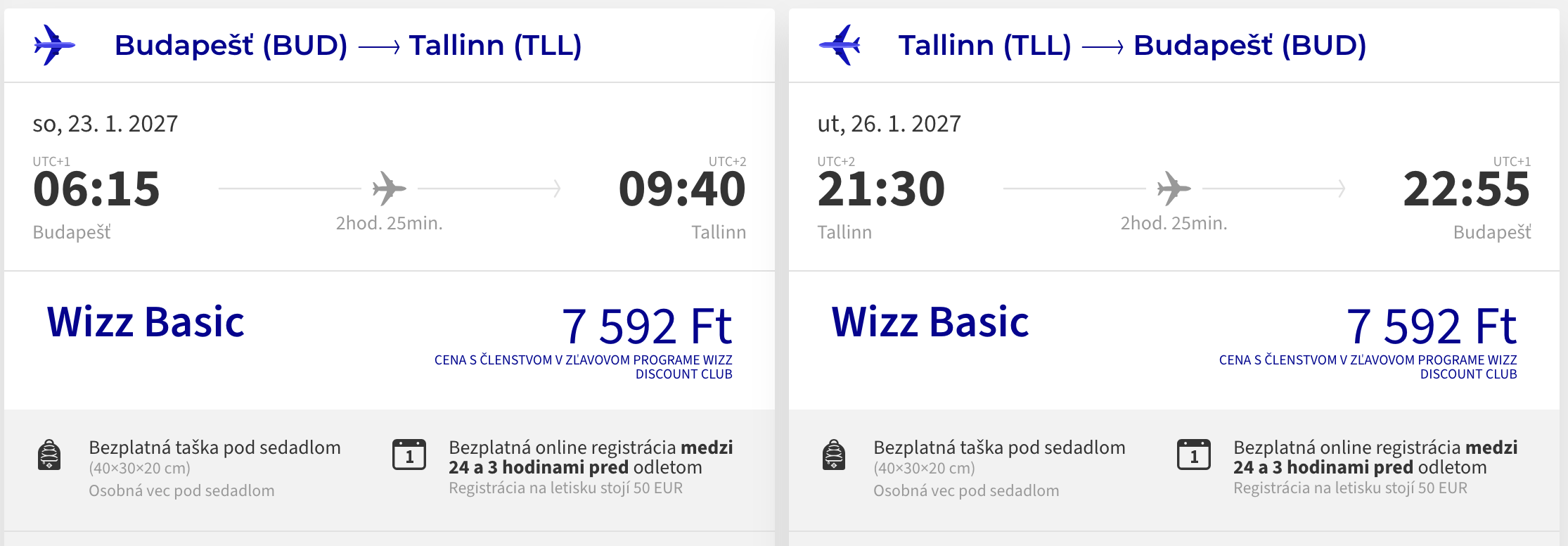Image resolution: width=1568 pixels, height=546 pixels.
Task: Click outbound date so, 23. 1. 2027
Action: pyautogui.click(x=105, y=124)
